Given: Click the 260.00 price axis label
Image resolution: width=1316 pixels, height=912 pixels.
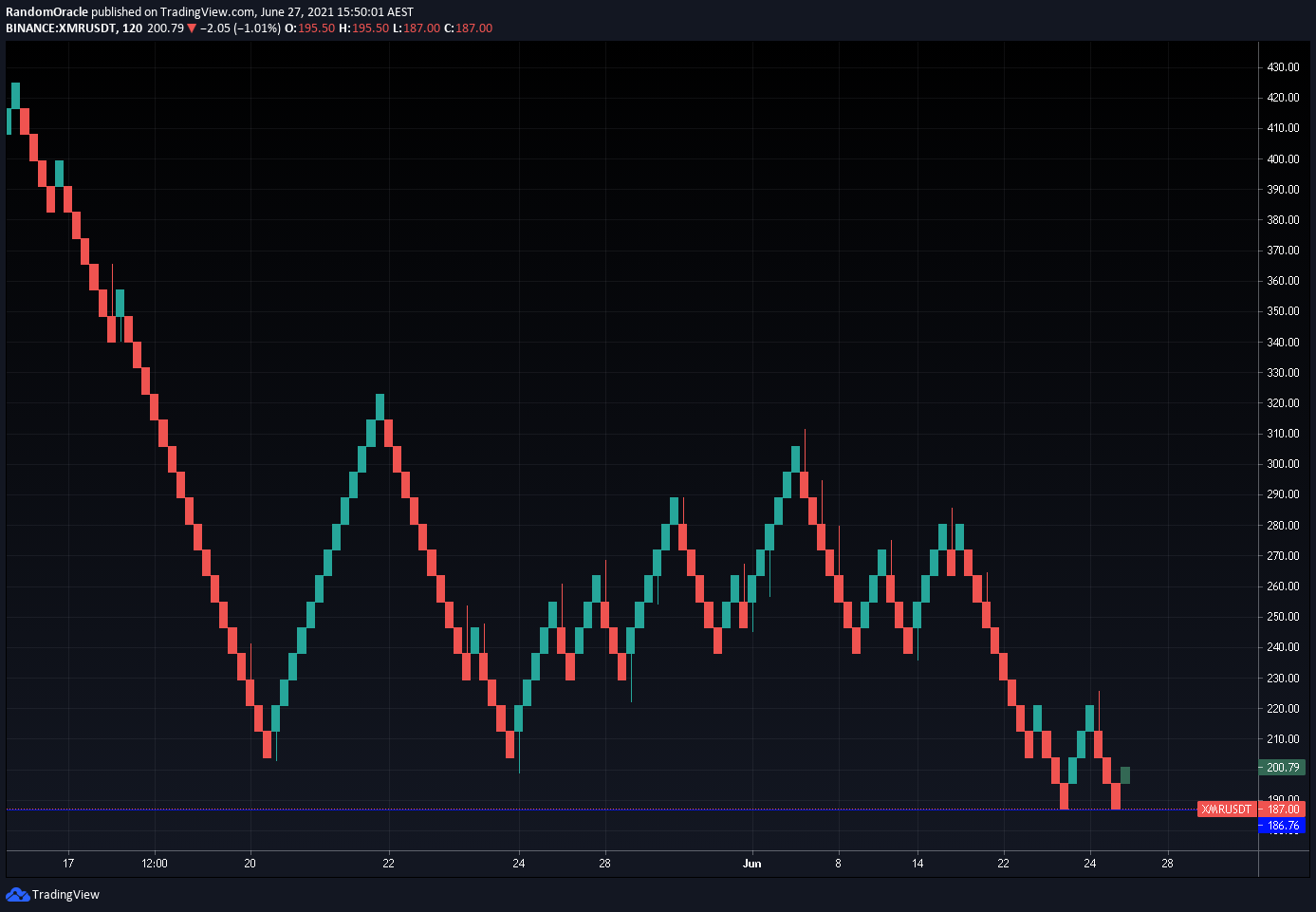Looking at the screenshot, I should (1283, 586).
